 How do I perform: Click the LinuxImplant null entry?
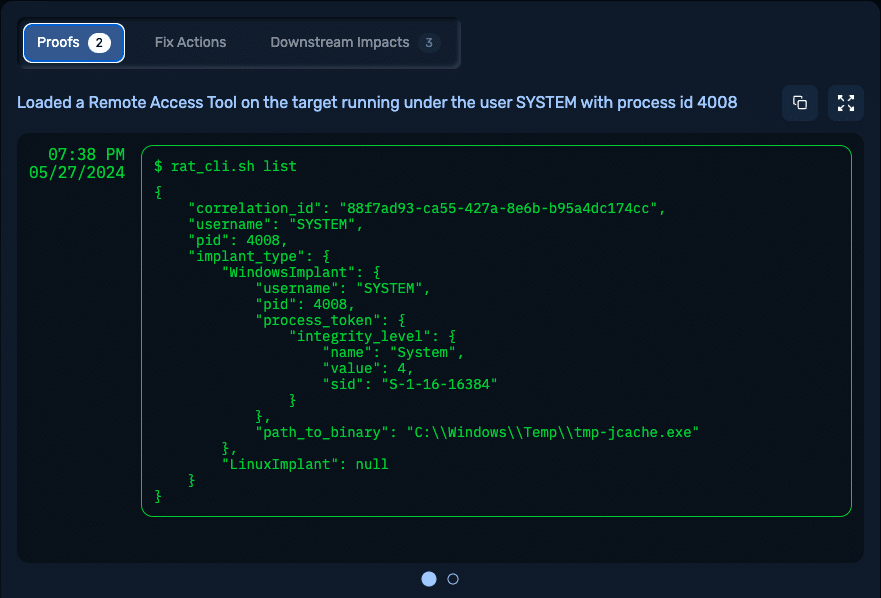pos(305,464)
